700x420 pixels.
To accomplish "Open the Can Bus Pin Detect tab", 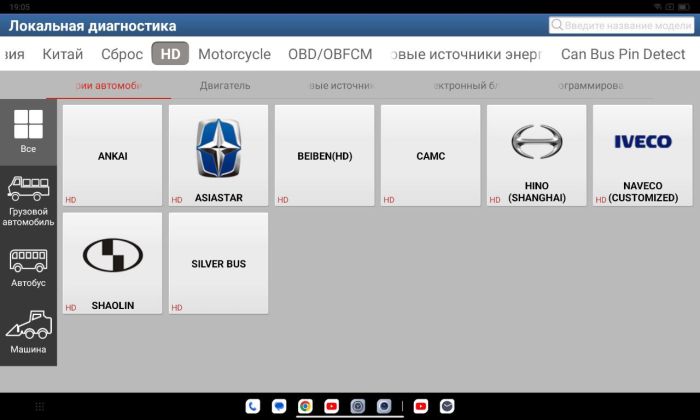I will pyautogui.click(x=623, y=54).
